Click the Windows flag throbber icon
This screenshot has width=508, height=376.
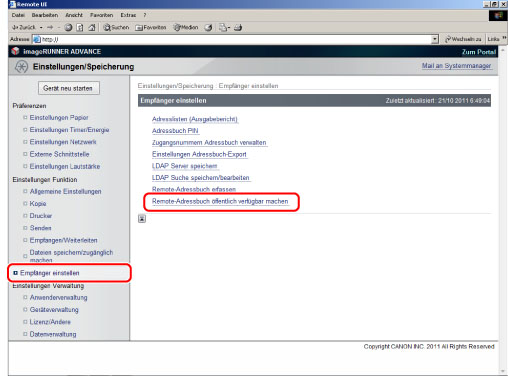coord(498,16)
